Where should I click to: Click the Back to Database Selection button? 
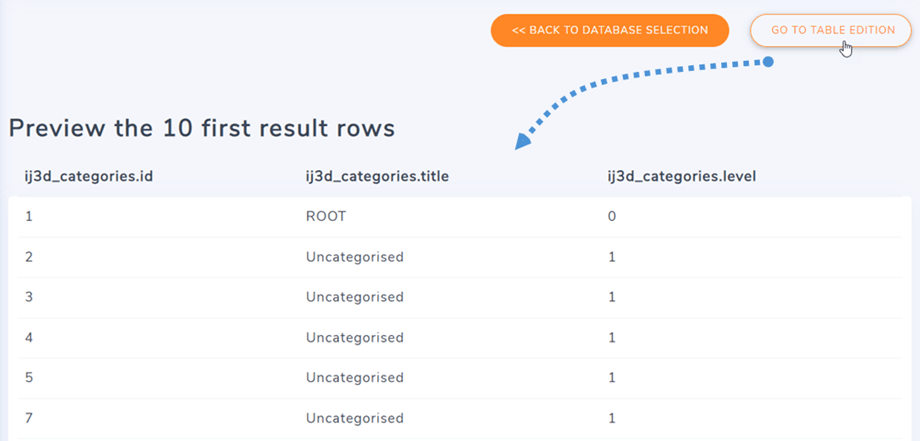tap(610, 30)
